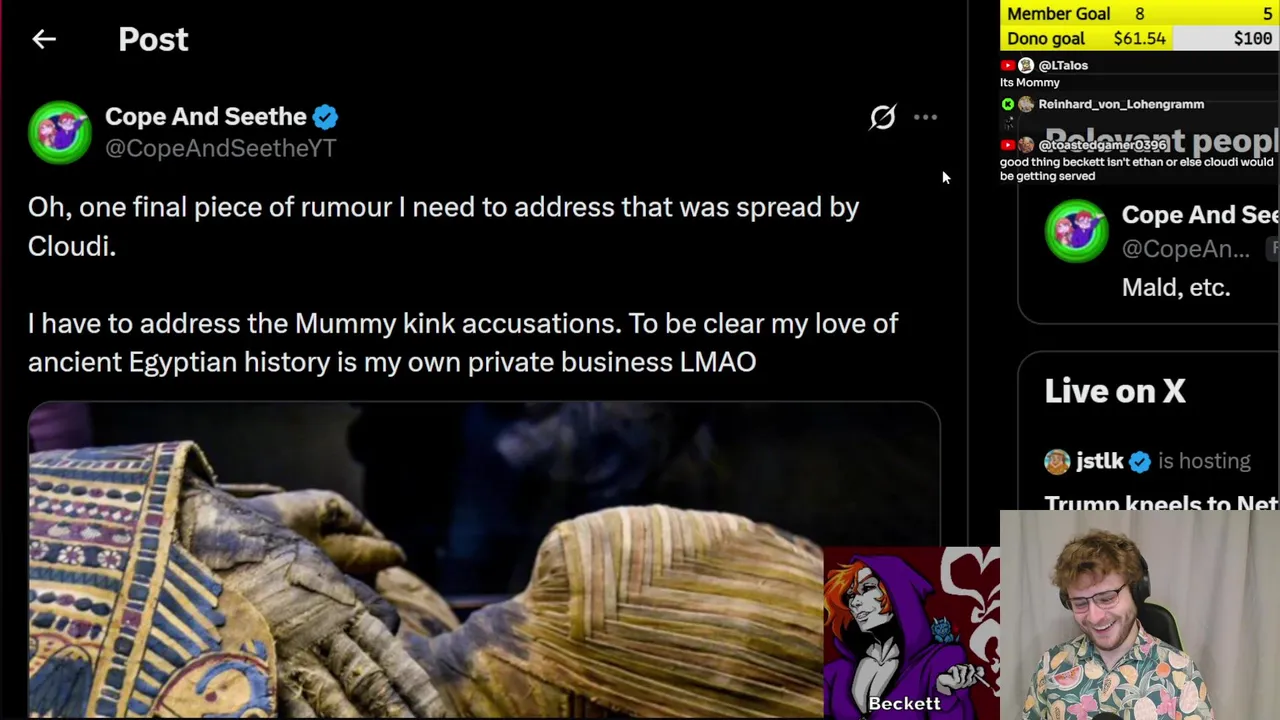Open the Grok explain-post icon

click(x=882, y=117)
